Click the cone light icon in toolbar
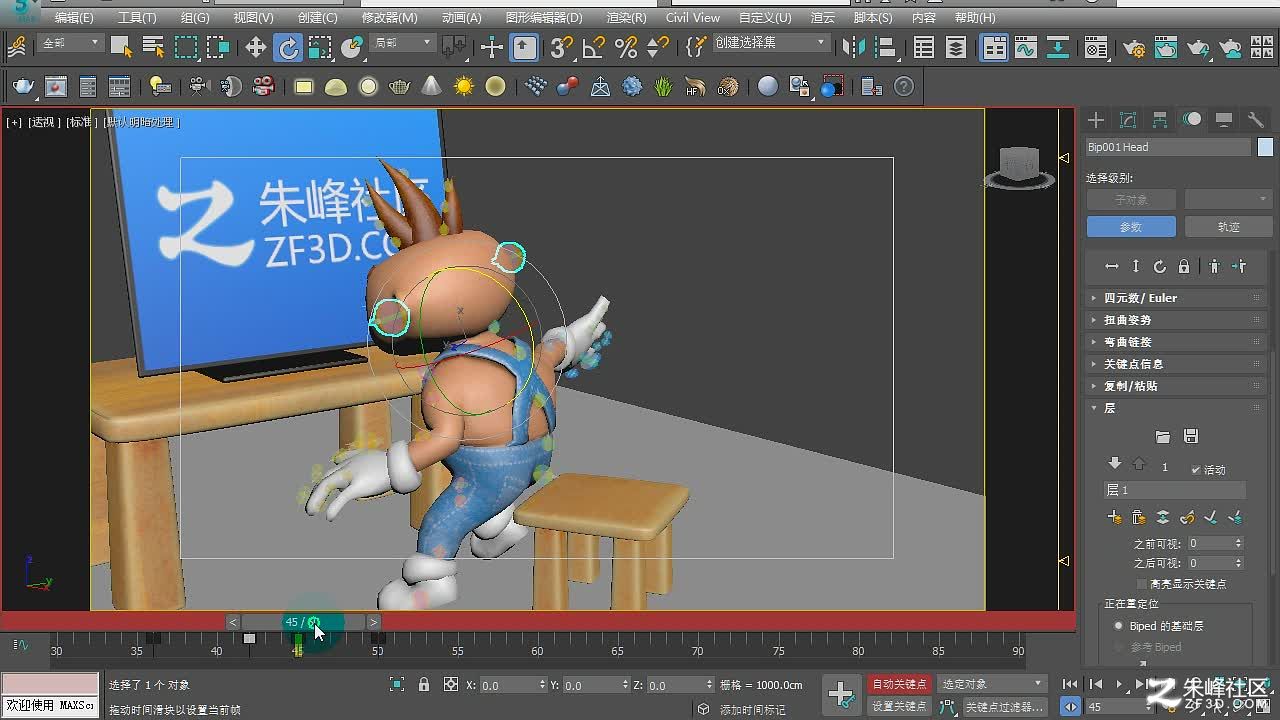The height and width of the screenshot is (720, 1280). [431, 87]
